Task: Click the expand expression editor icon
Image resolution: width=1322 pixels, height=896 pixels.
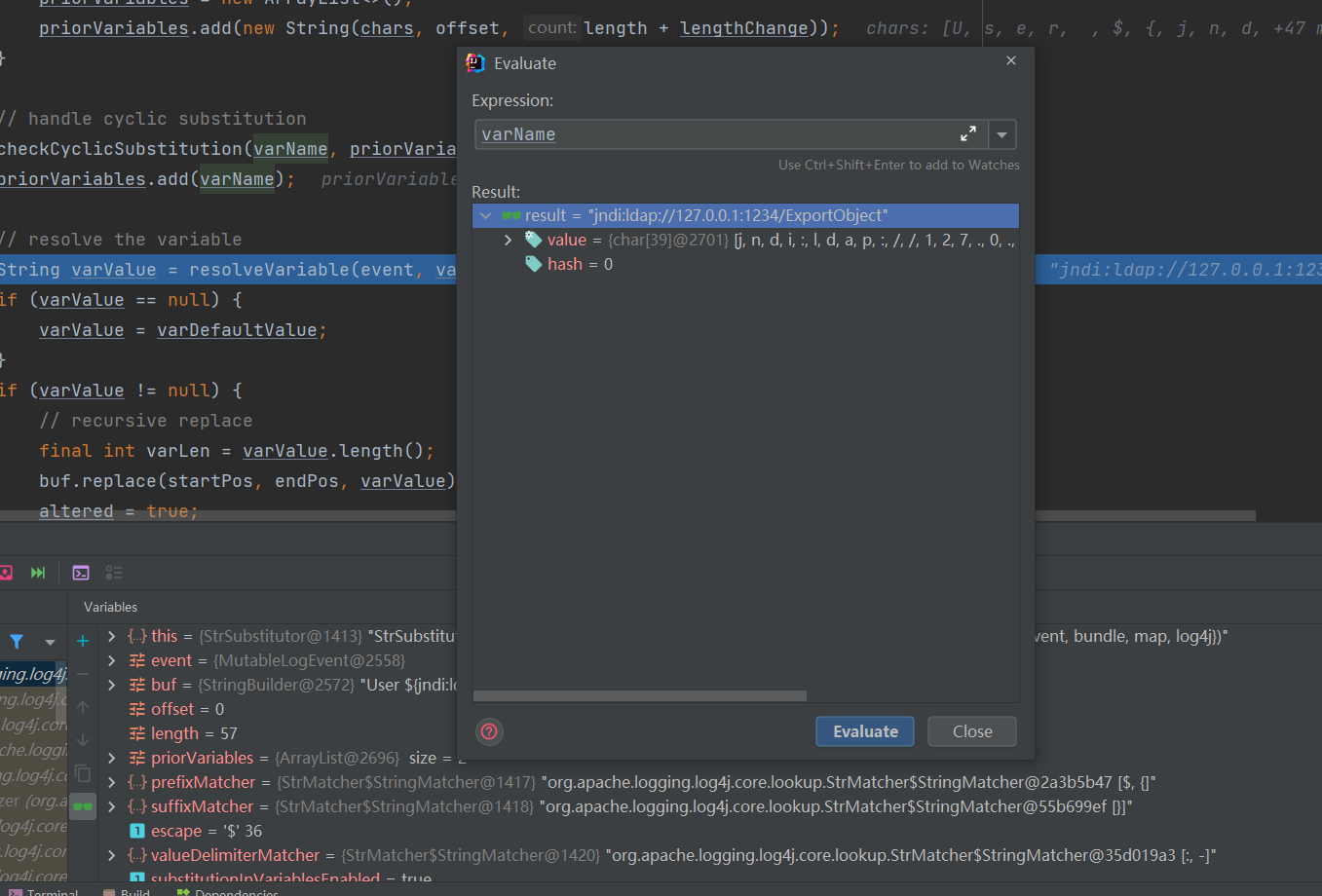Action: (x=967, y=134)
